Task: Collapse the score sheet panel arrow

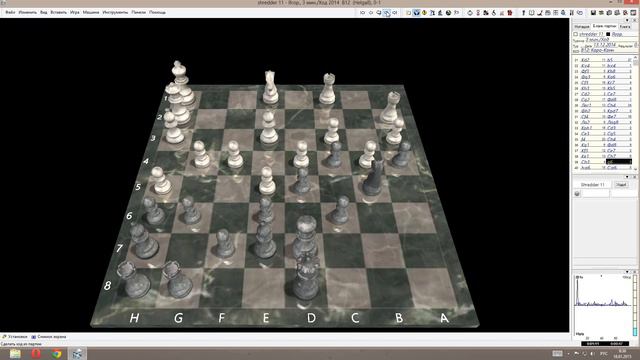Action: pos(627,20)
